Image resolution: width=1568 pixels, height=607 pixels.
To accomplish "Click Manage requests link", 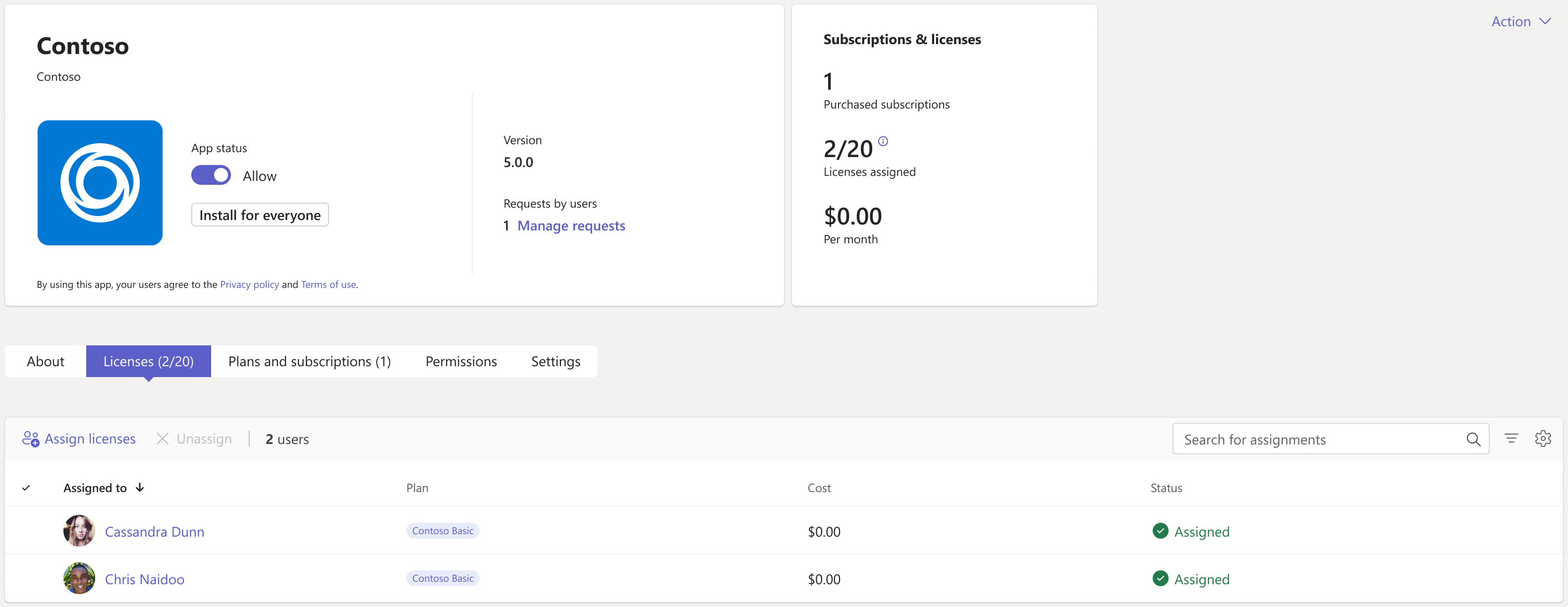I will (x=571, y=225).
